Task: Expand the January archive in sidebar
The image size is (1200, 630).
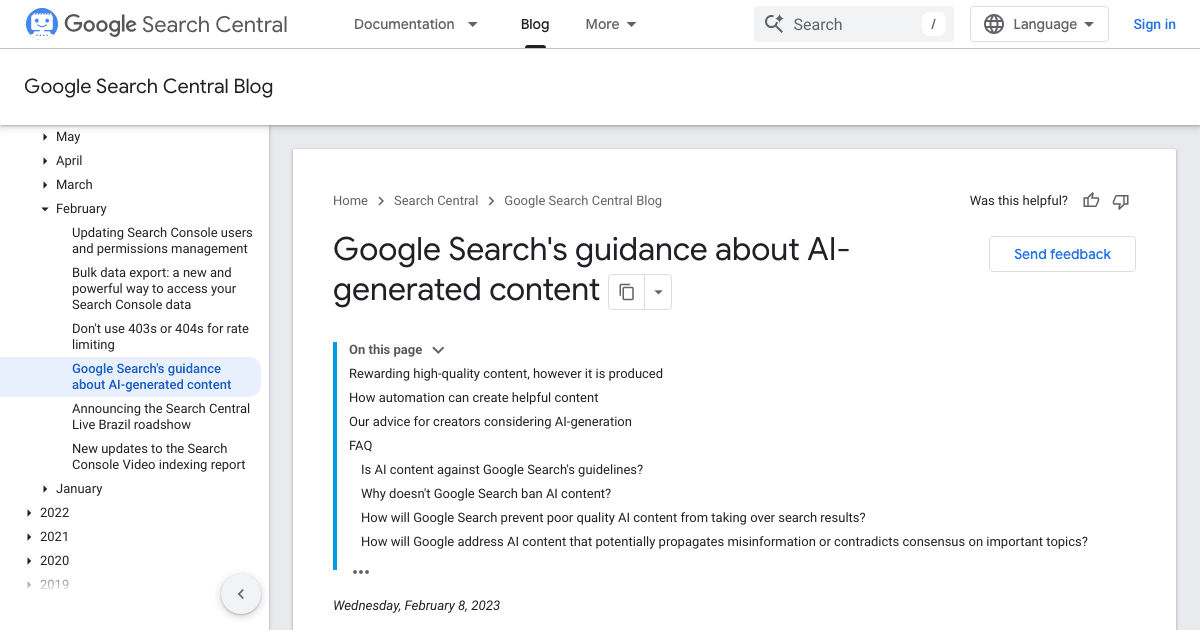Action: tap(45, 489)
